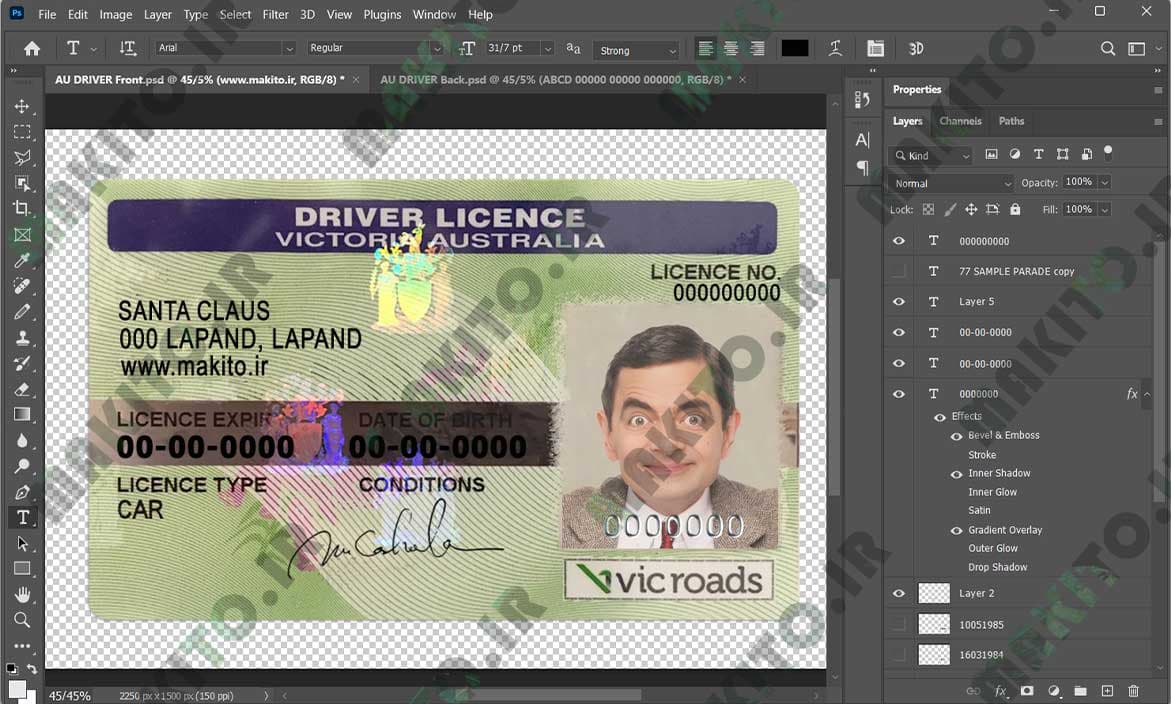Select the History Brush tool

(22, 364)
